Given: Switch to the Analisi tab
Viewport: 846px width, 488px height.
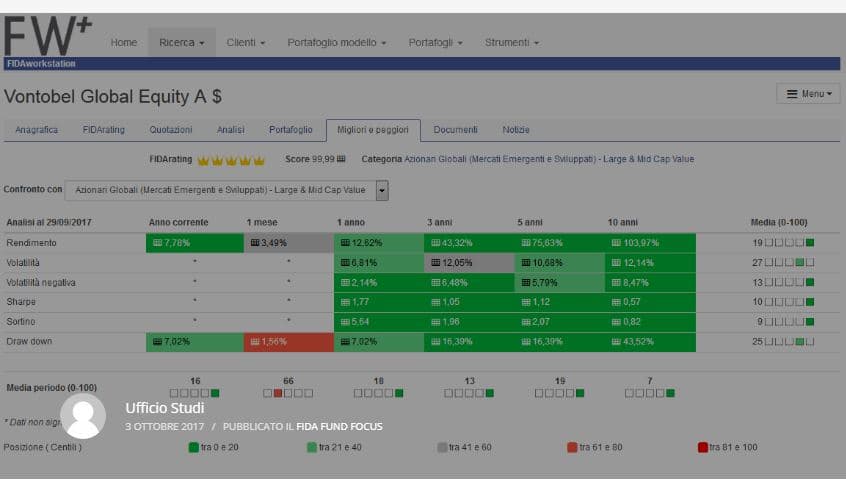Looking at the screenshot, I should [x=230, y=130].
